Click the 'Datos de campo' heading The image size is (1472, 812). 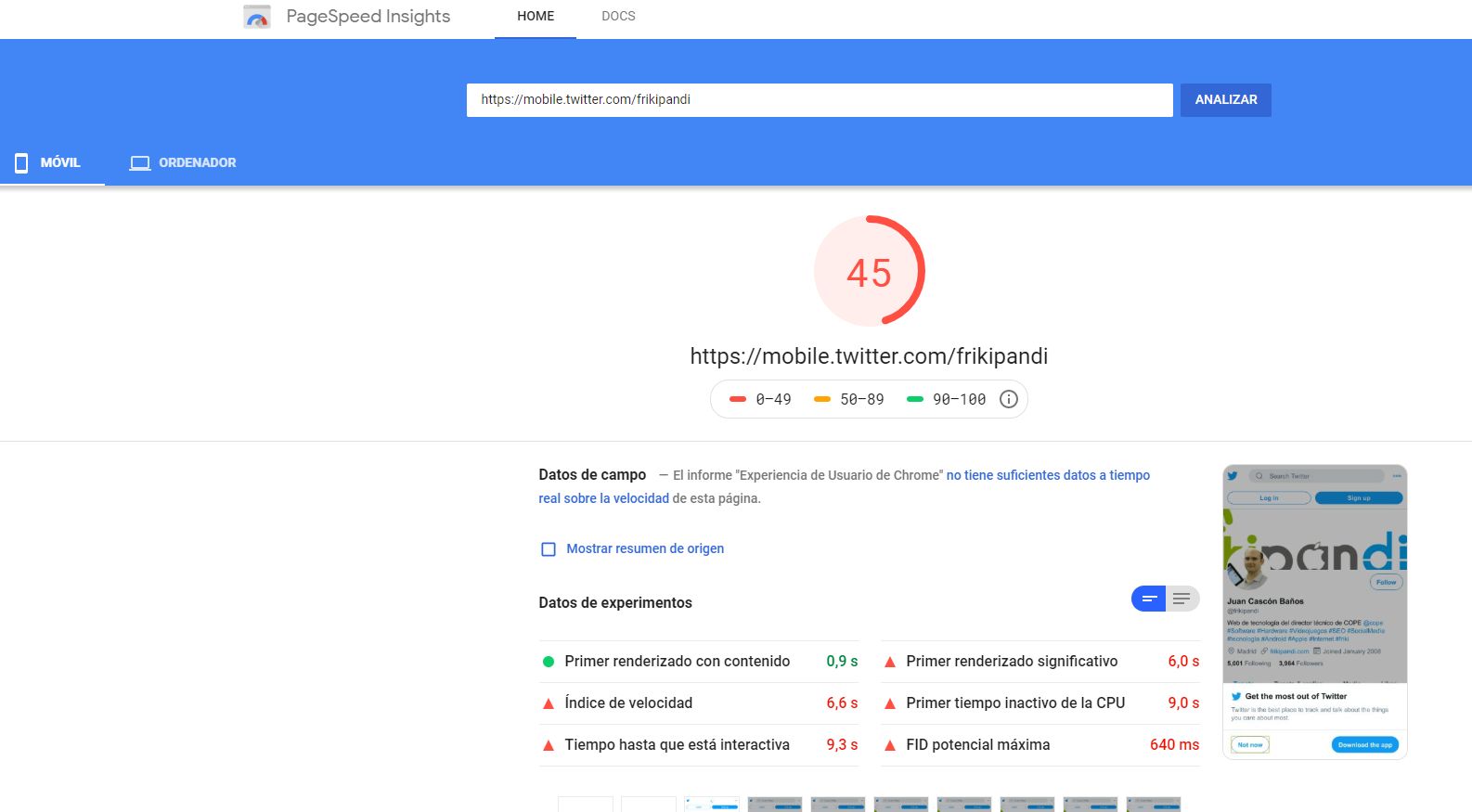click(592, 475)
